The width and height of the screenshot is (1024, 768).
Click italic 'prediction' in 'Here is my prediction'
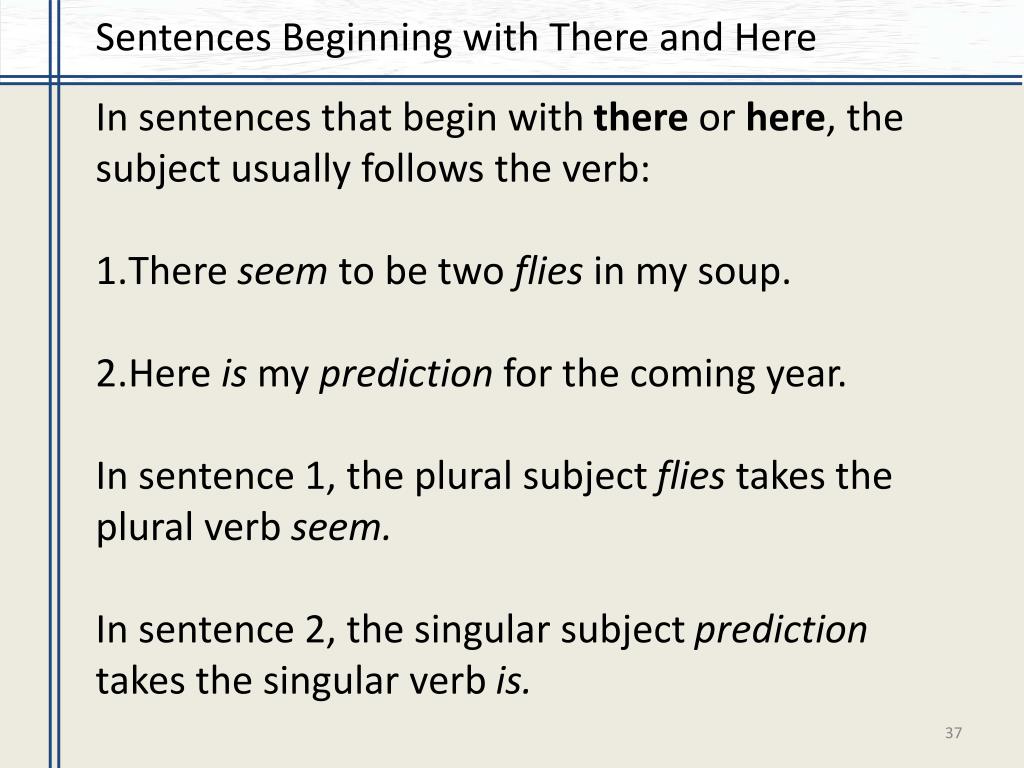click(406, 376)
